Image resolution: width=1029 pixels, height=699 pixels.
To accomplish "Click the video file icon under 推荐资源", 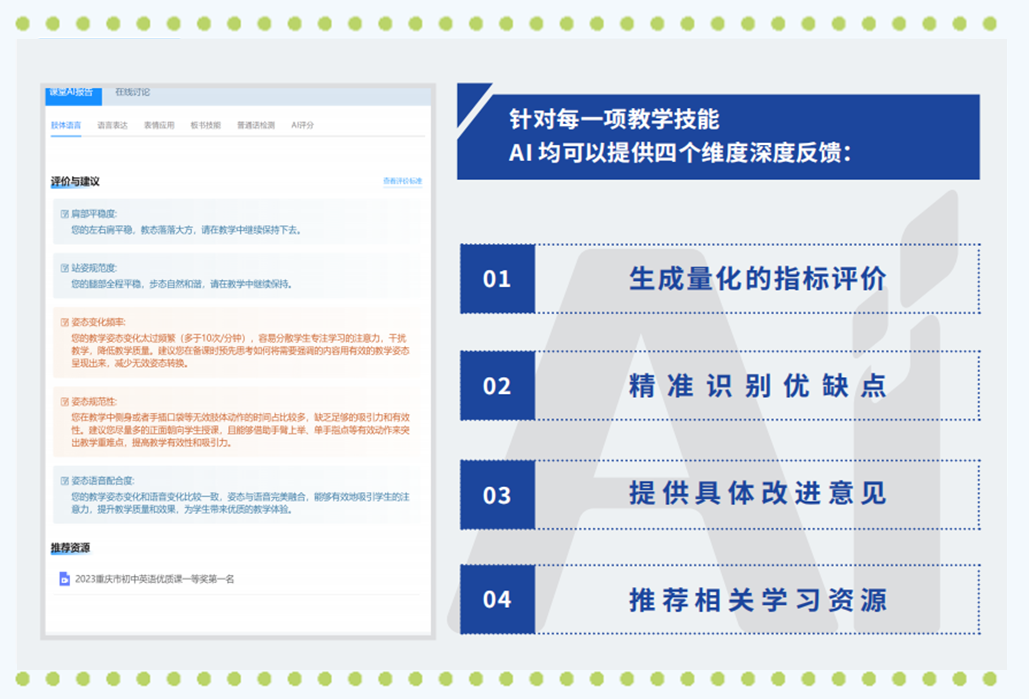I will click(x=65, y=579).
